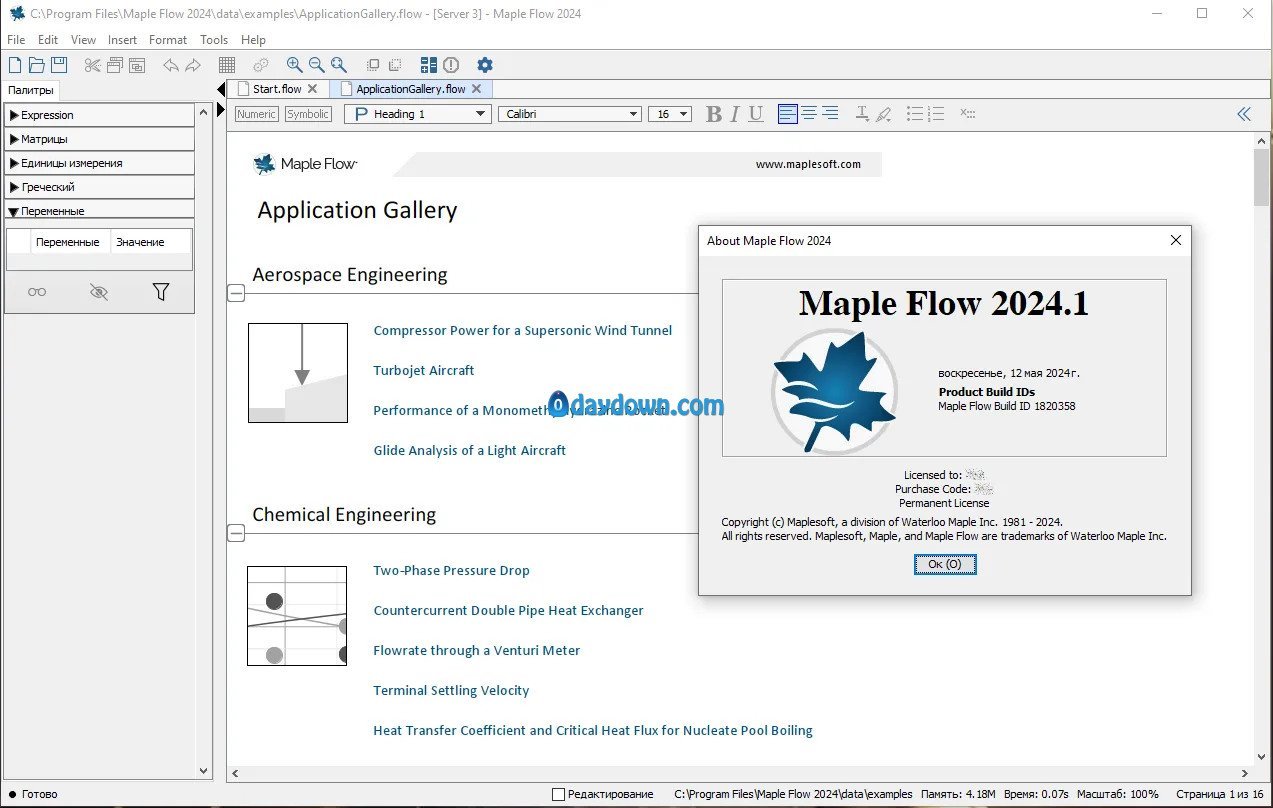Click the document's vertical scrollbar thumb

pos(1262,178)
